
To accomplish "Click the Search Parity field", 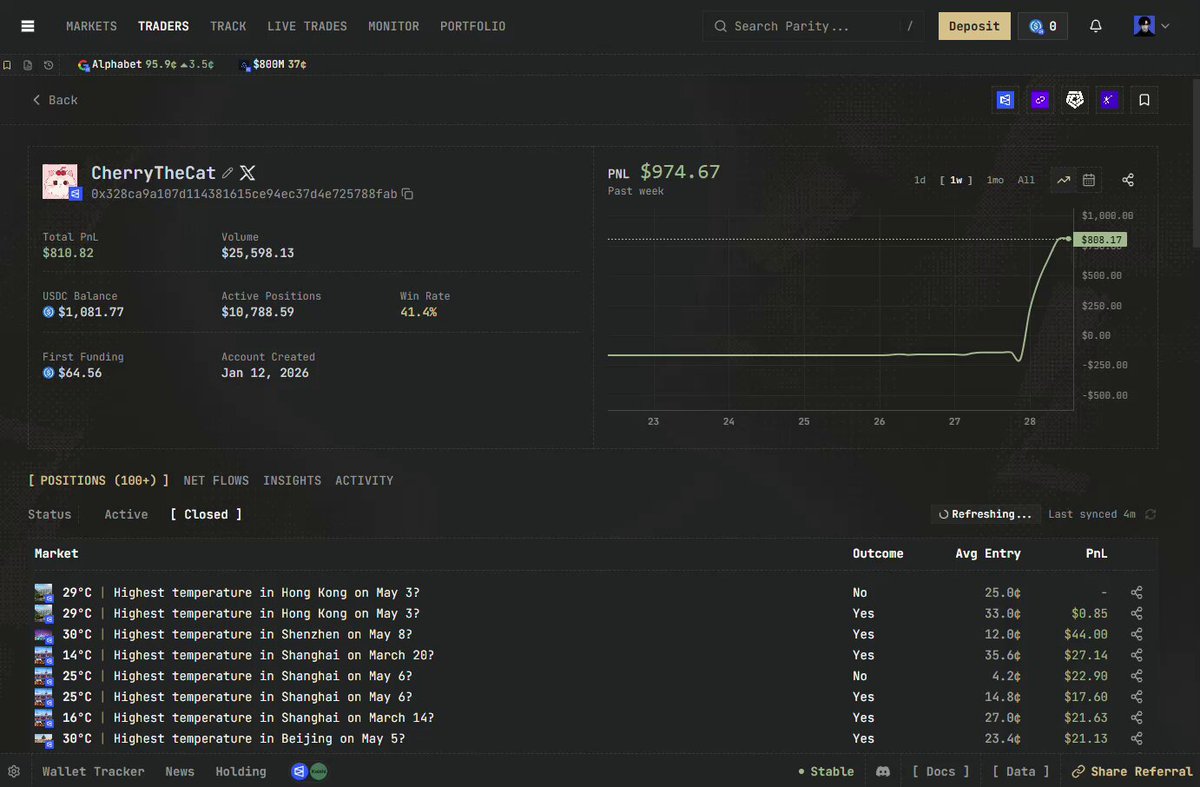I will 815,26.
